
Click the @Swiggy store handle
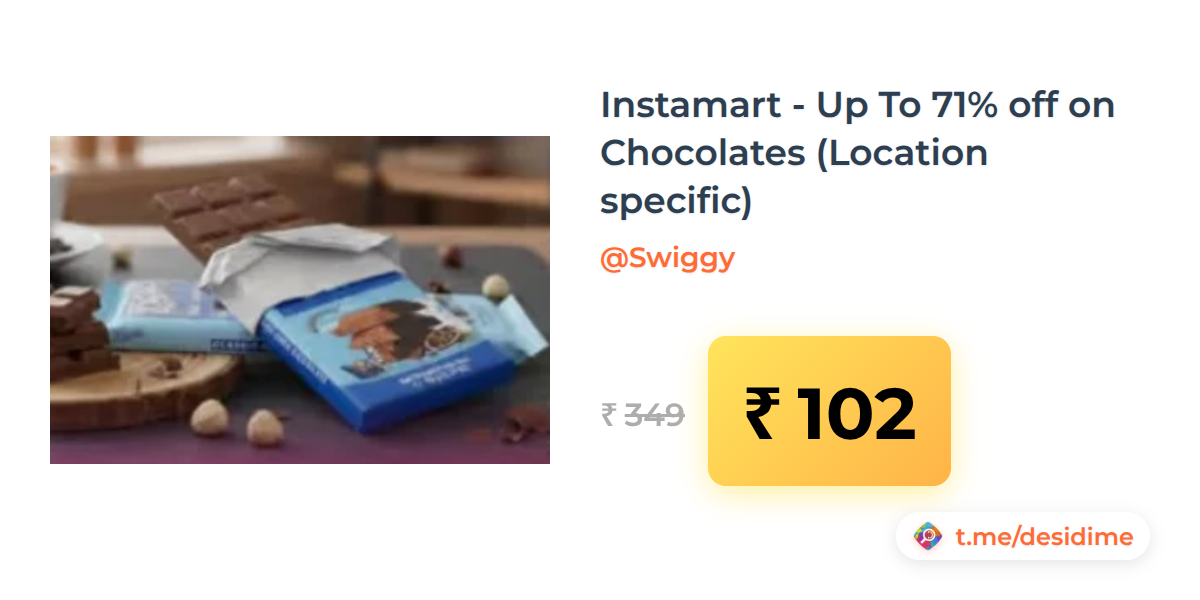coord(667,258)
